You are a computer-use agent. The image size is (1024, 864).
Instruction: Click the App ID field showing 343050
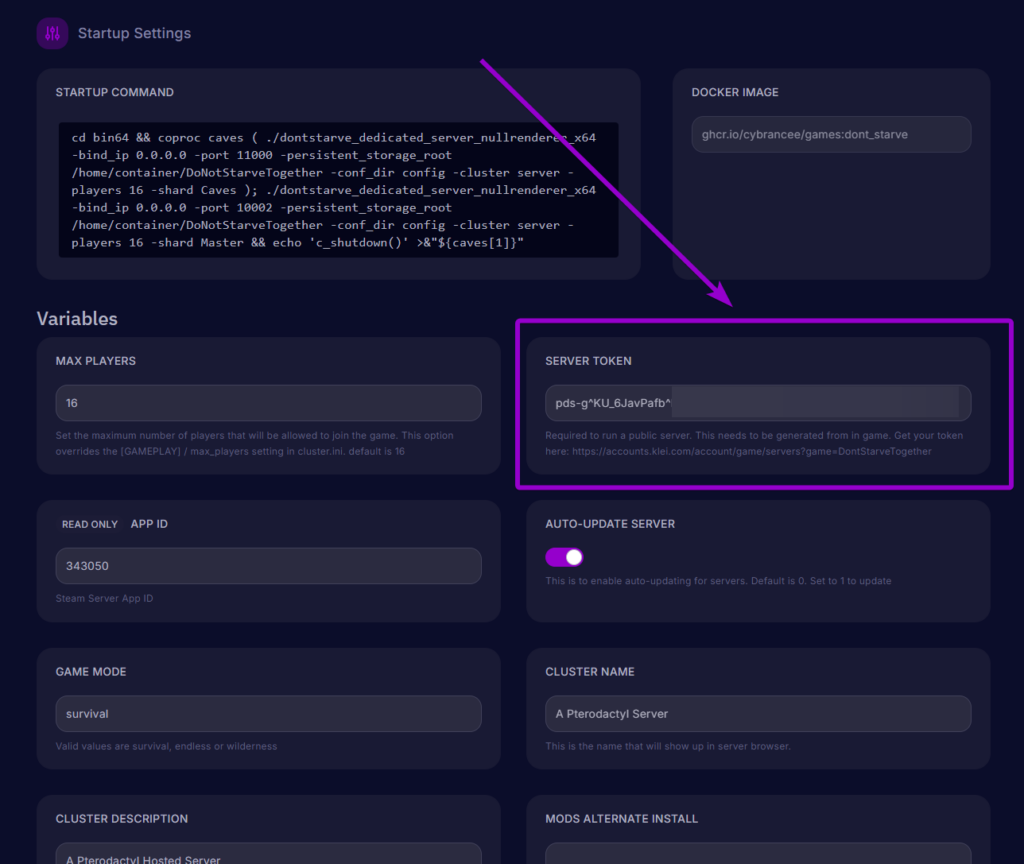pos(268,566)
